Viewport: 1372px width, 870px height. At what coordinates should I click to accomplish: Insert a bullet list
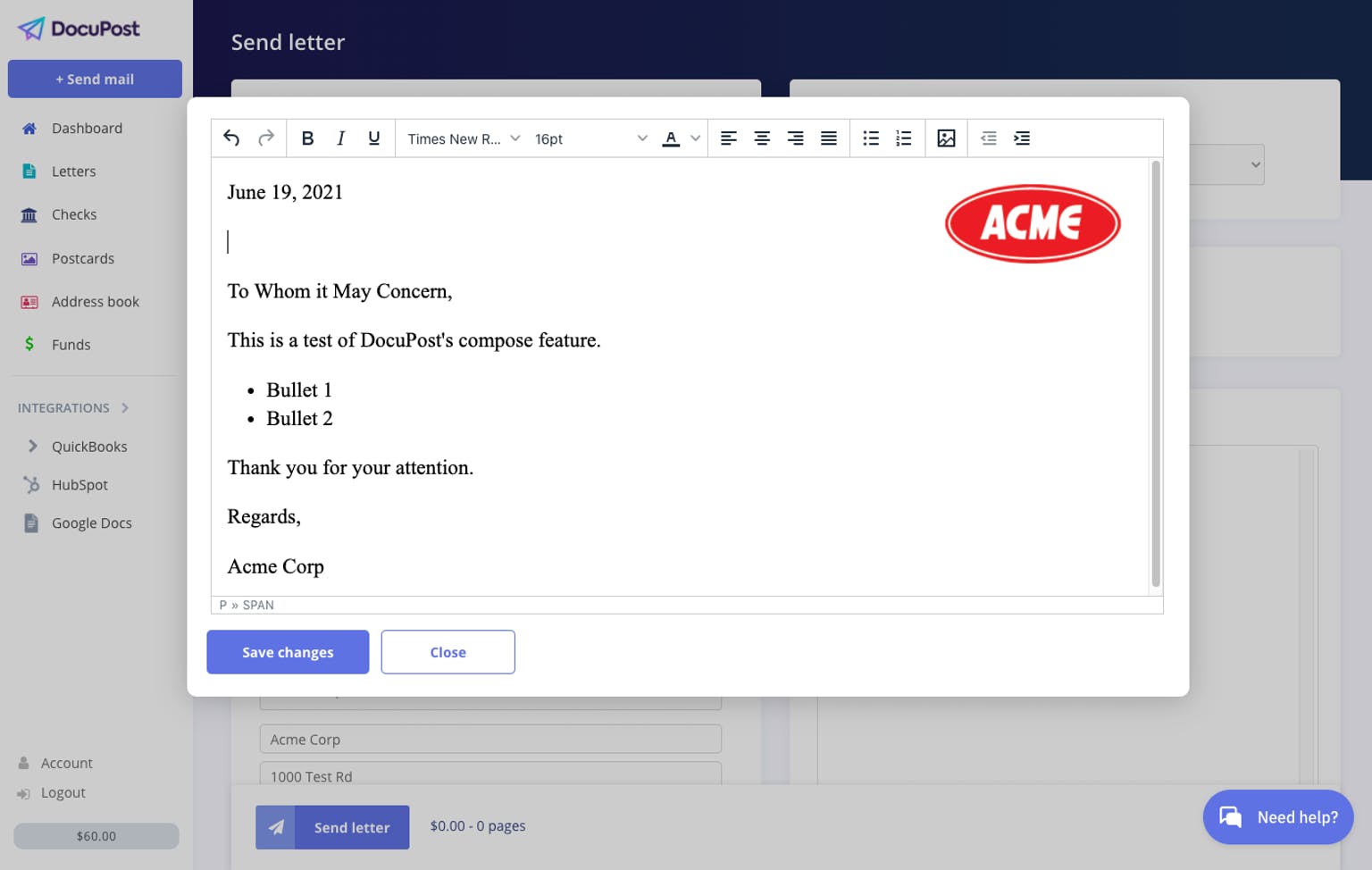pyautogui.click(x=871, y=138)
